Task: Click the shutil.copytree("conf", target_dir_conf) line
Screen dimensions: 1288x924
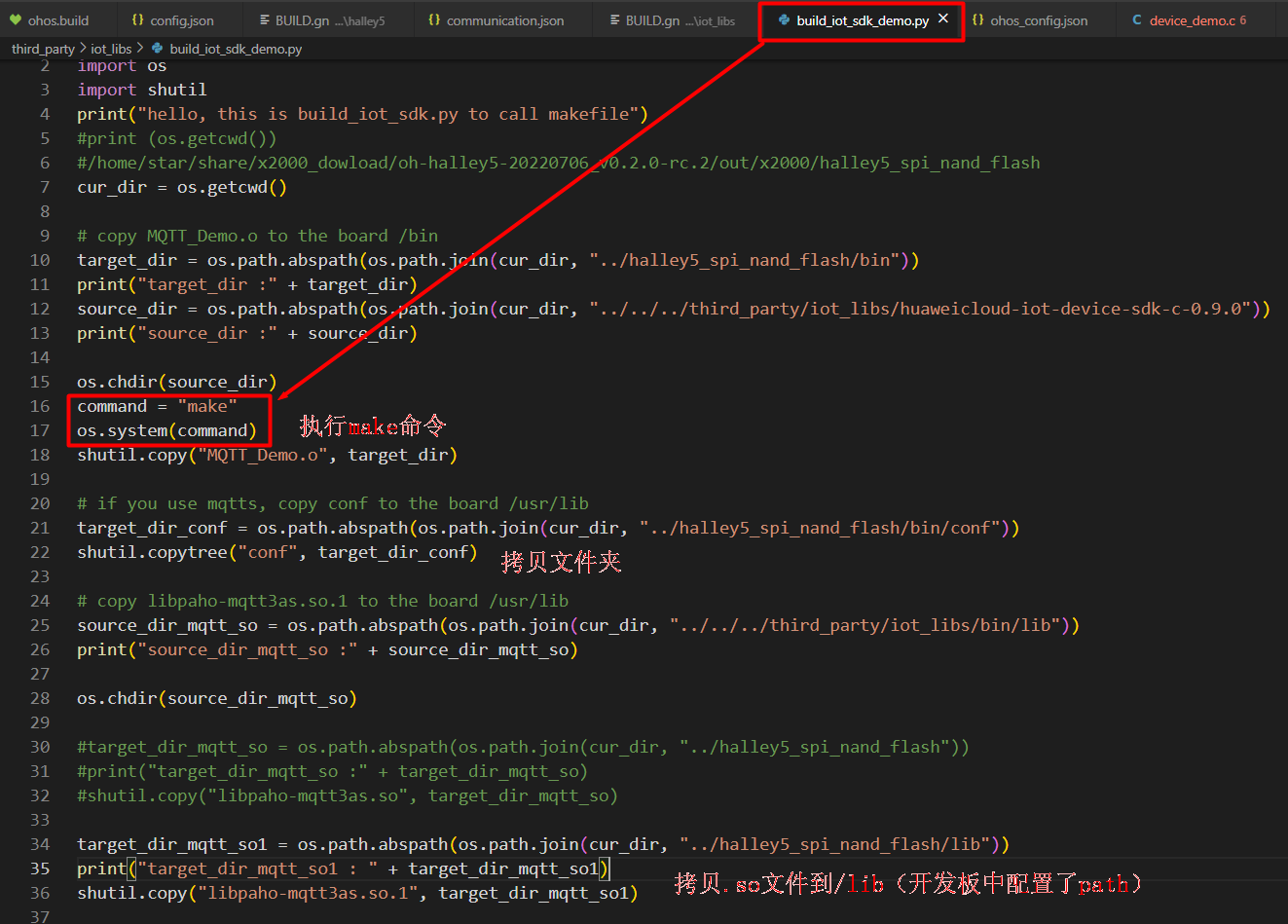Action: coord(277,552)
